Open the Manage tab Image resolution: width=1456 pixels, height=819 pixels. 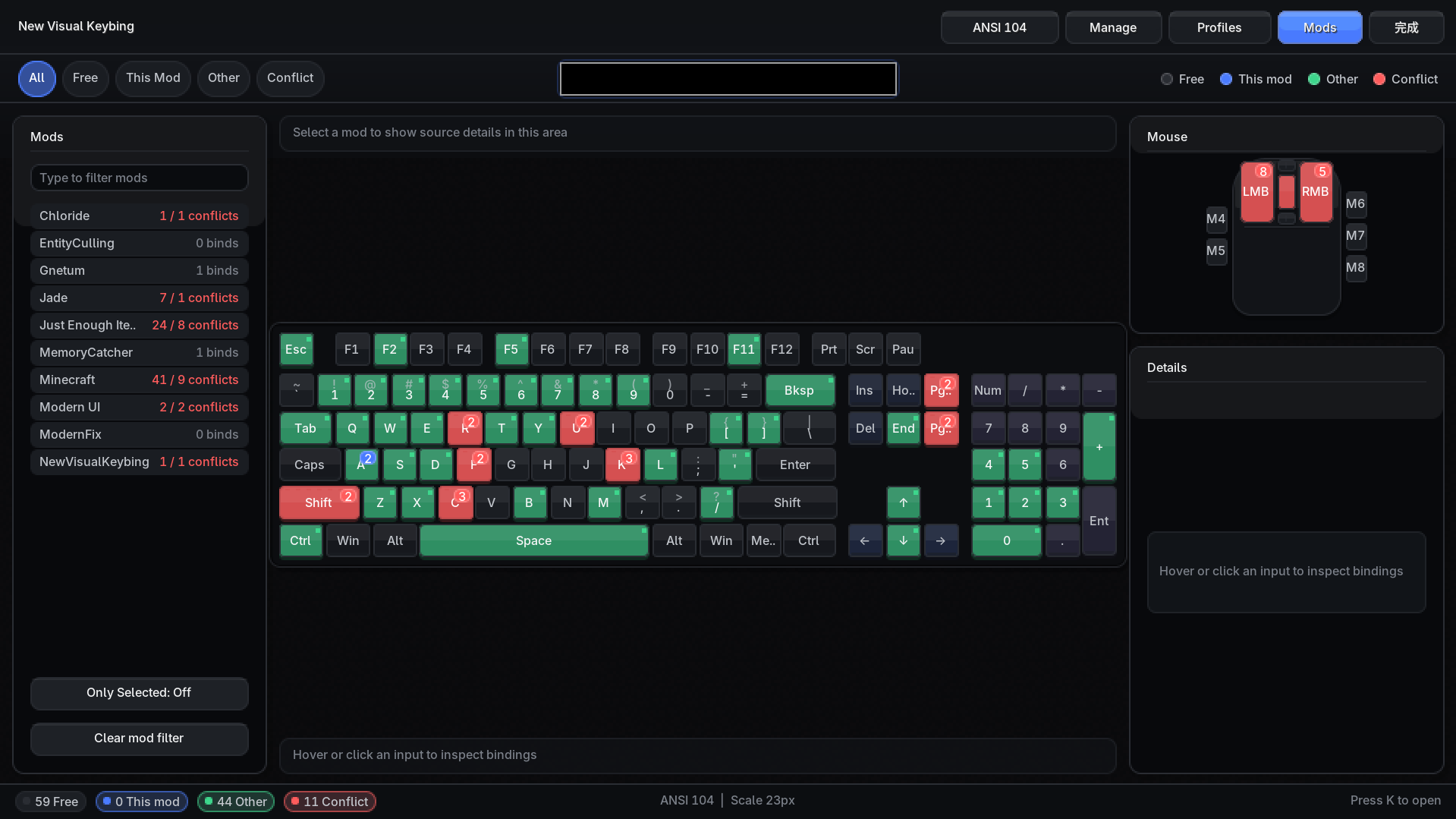click(x=1114, y=27)
